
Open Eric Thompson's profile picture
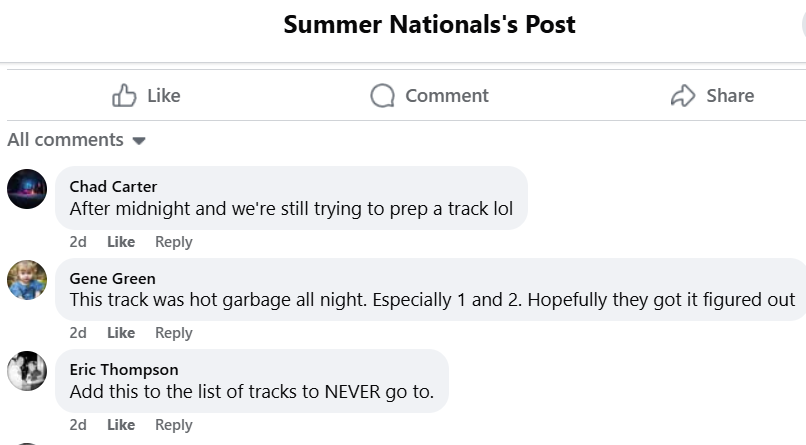pyautogui.click(x=27, y=371)
